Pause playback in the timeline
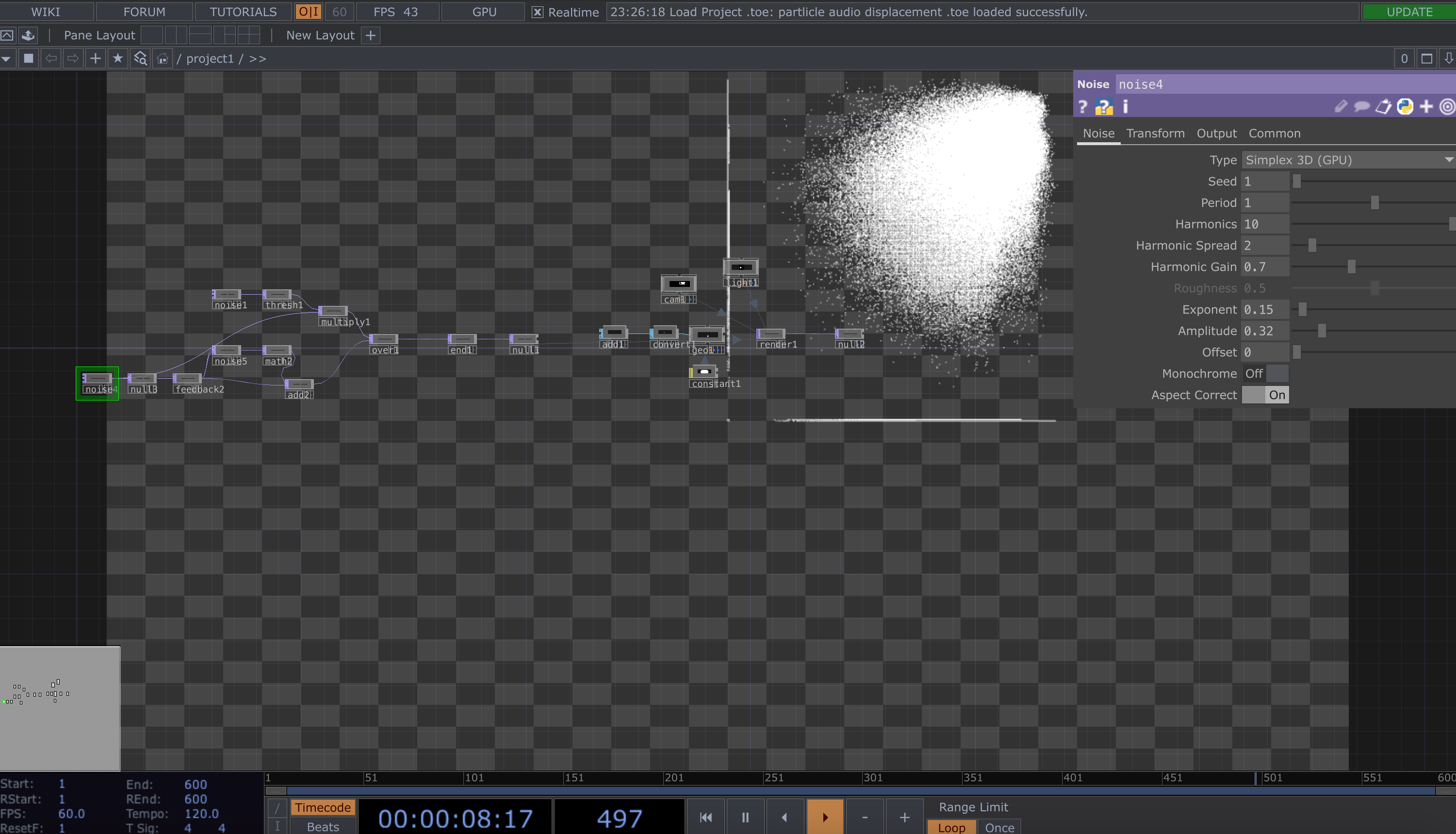The width and height of the screenshot is (1456, 834). tap(745, 817)
